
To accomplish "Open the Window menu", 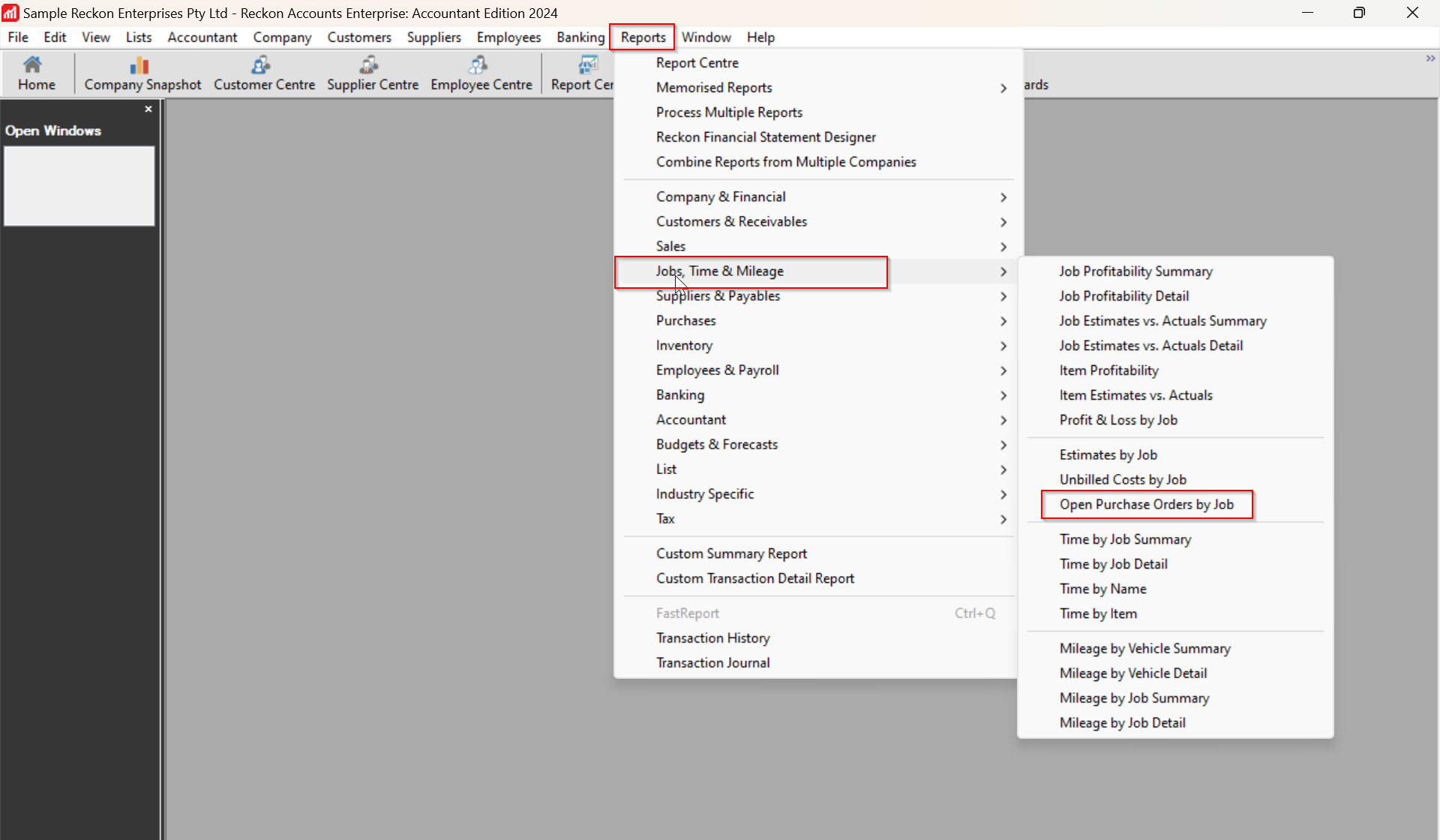I will pos(706,37).
